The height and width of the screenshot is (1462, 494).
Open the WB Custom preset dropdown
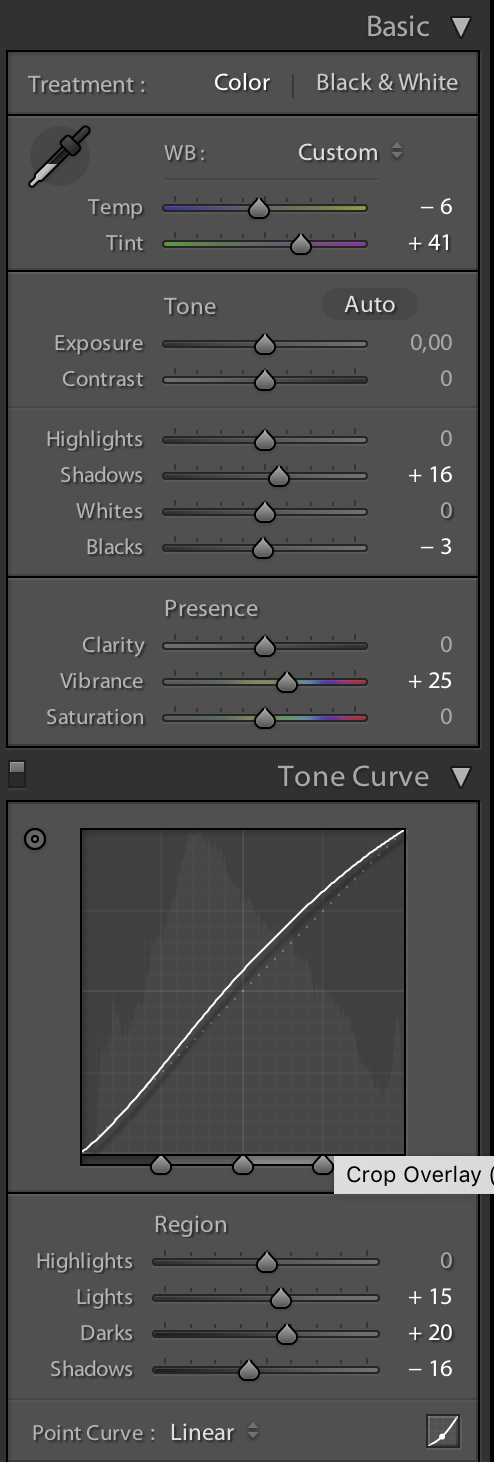coord(351,153)
